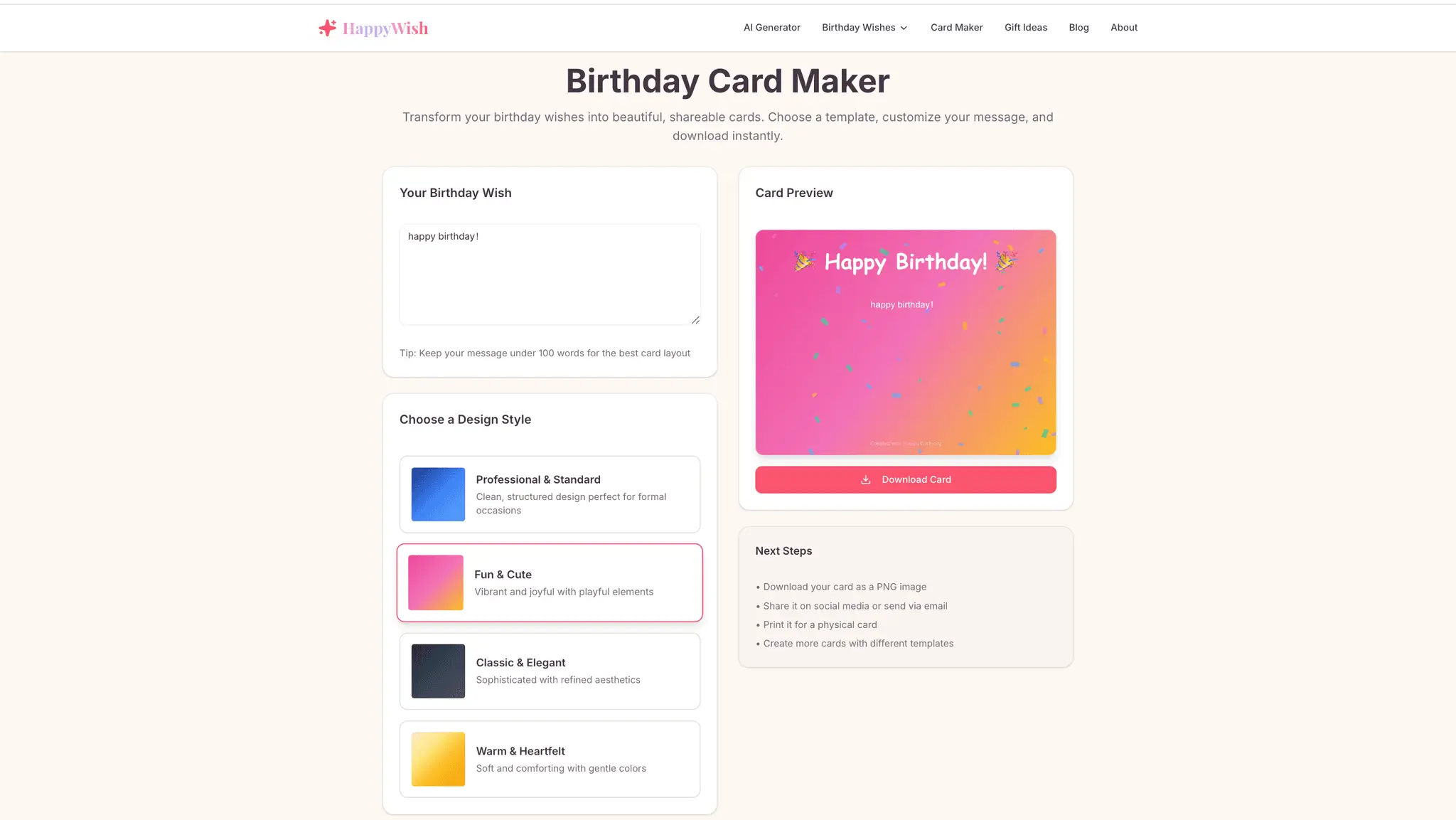Click the left party popper emoji on card
Image resolution: width=1456 pixels, height=820 pixels.
[804, 262]
